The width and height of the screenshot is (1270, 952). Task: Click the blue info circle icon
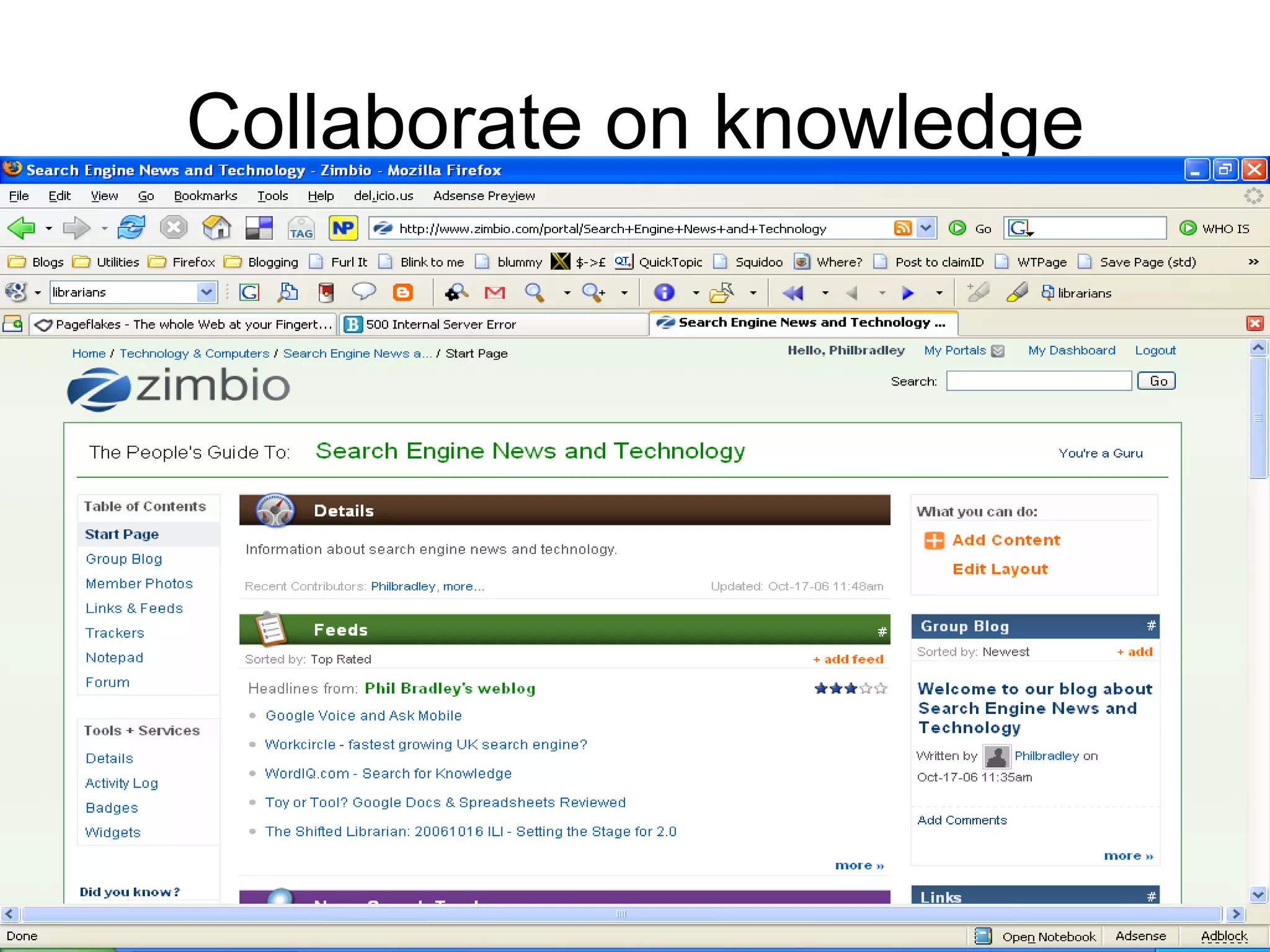[664, 292]
